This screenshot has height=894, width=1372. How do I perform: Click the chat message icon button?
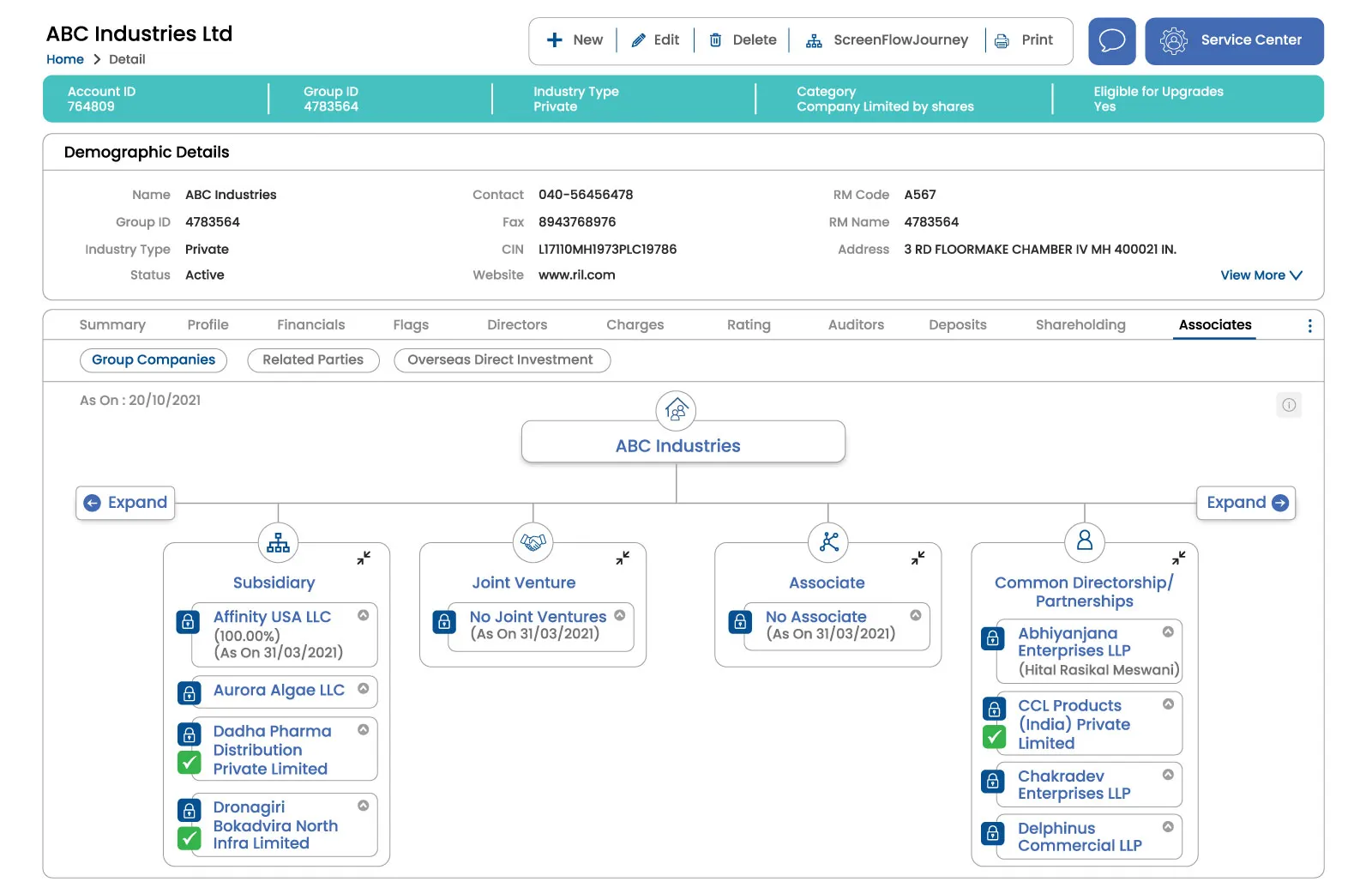point(1111,41)
